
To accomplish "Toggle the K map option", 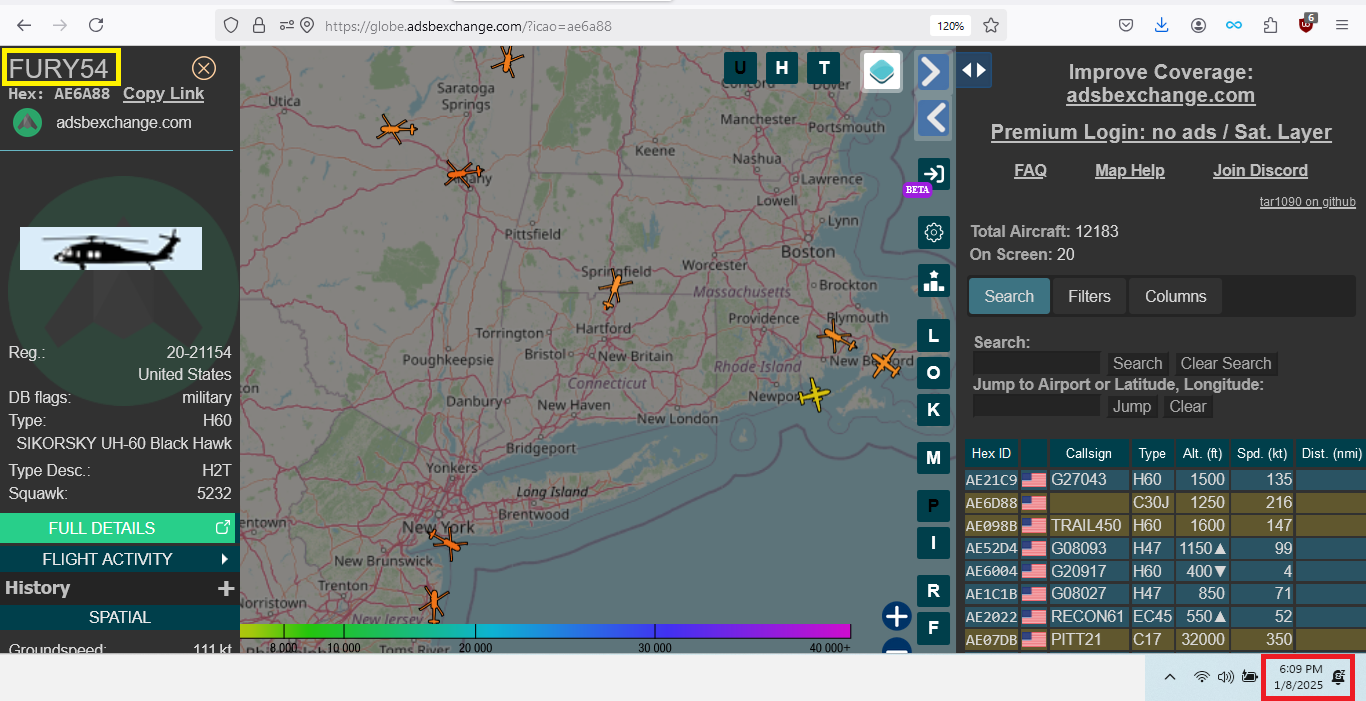I will tap(934, 409).
